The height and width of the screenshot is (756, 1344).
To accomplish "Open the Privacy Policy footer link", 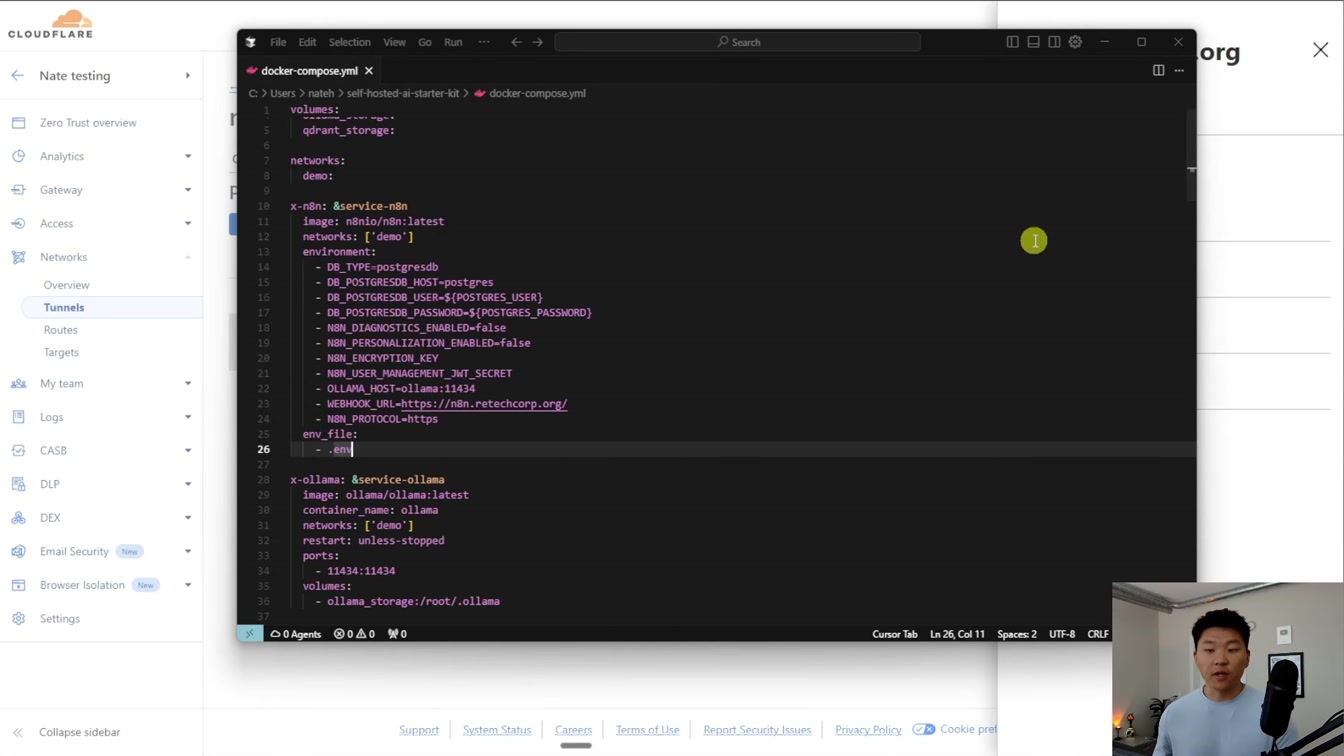I will click(868, 730).
